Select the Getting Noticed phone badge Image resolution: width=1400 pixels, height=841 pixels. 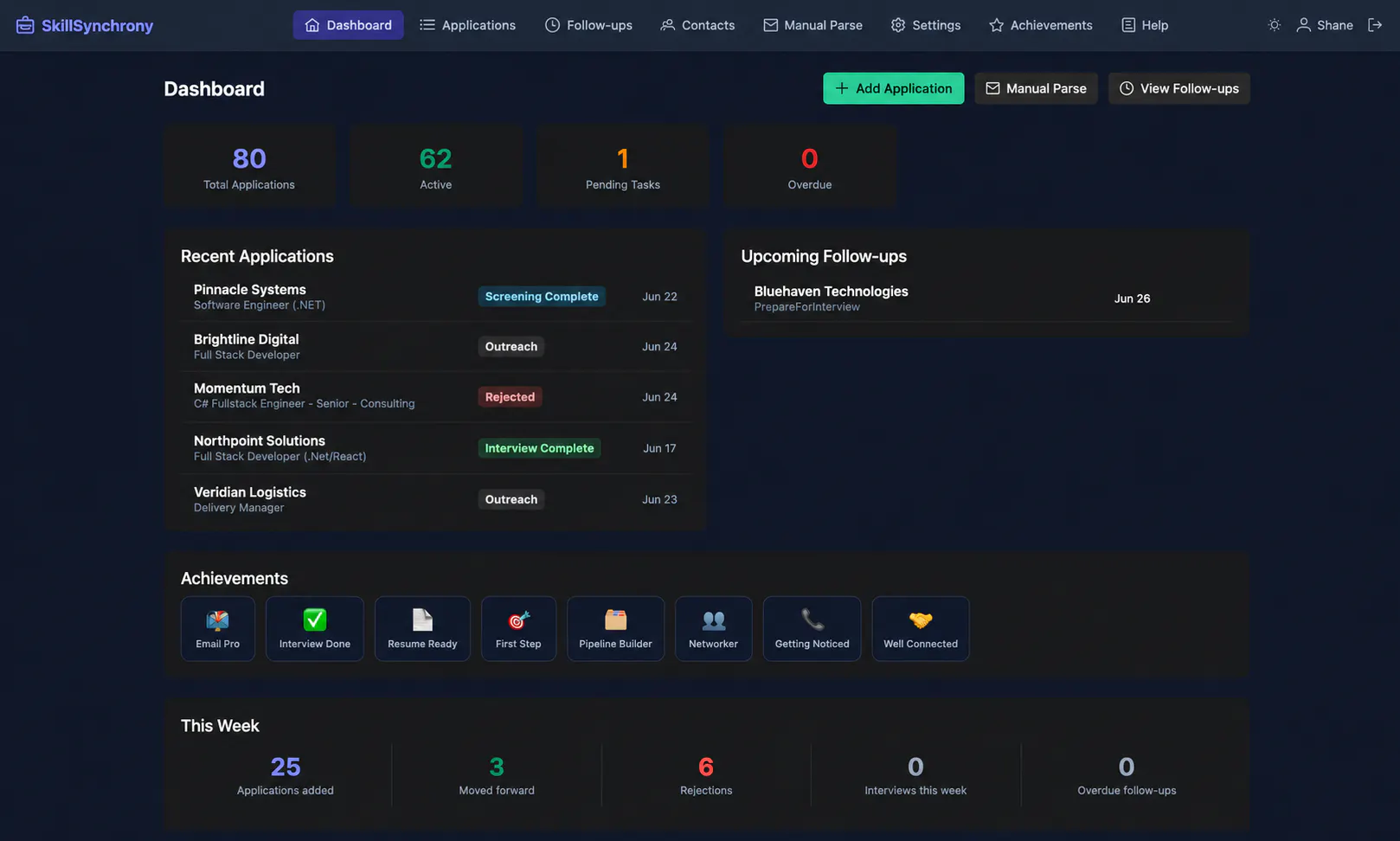[812, 629]
